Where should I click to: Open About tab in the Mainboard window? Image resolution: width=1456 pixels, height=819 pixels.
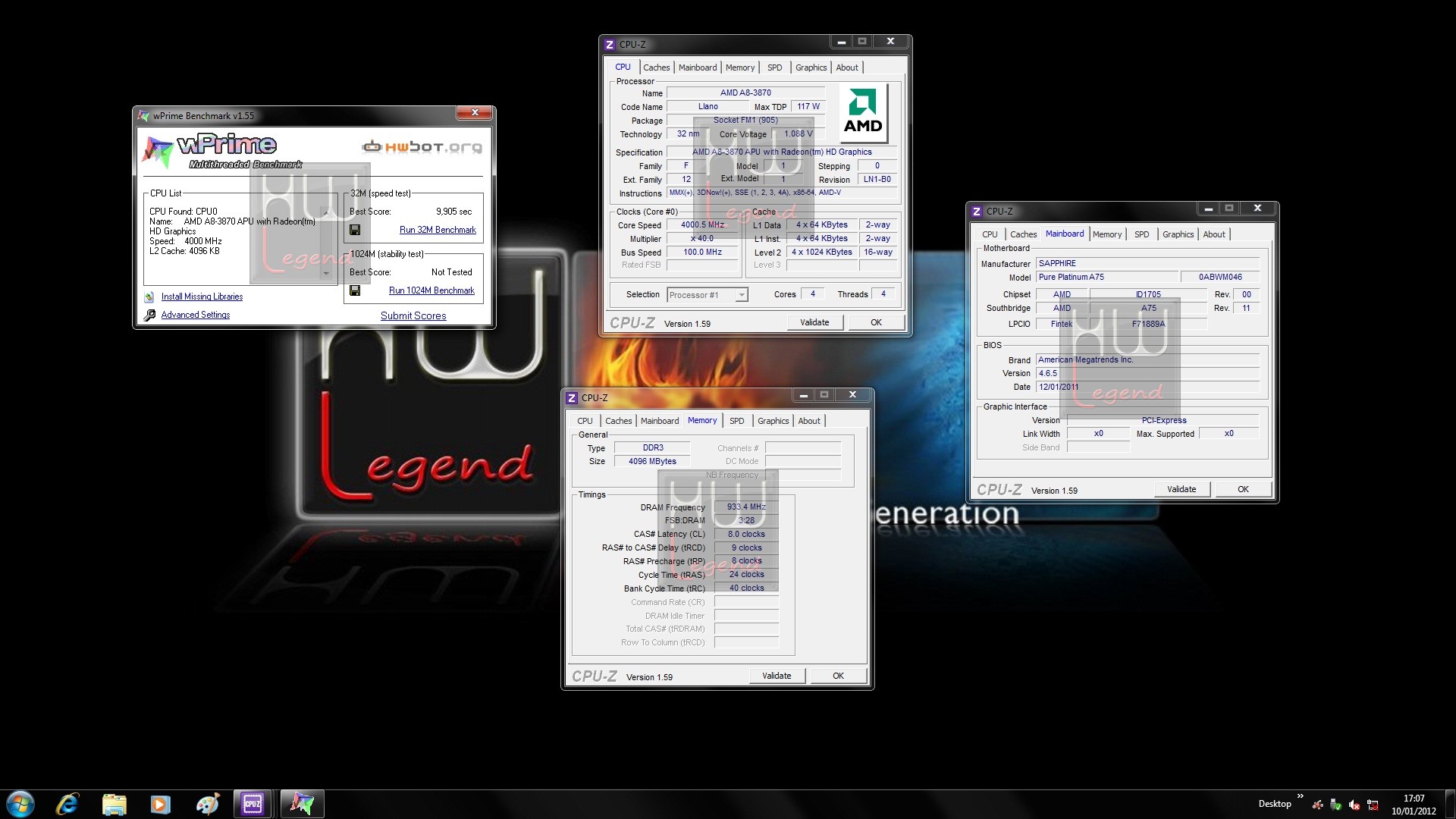[1214, 234]
